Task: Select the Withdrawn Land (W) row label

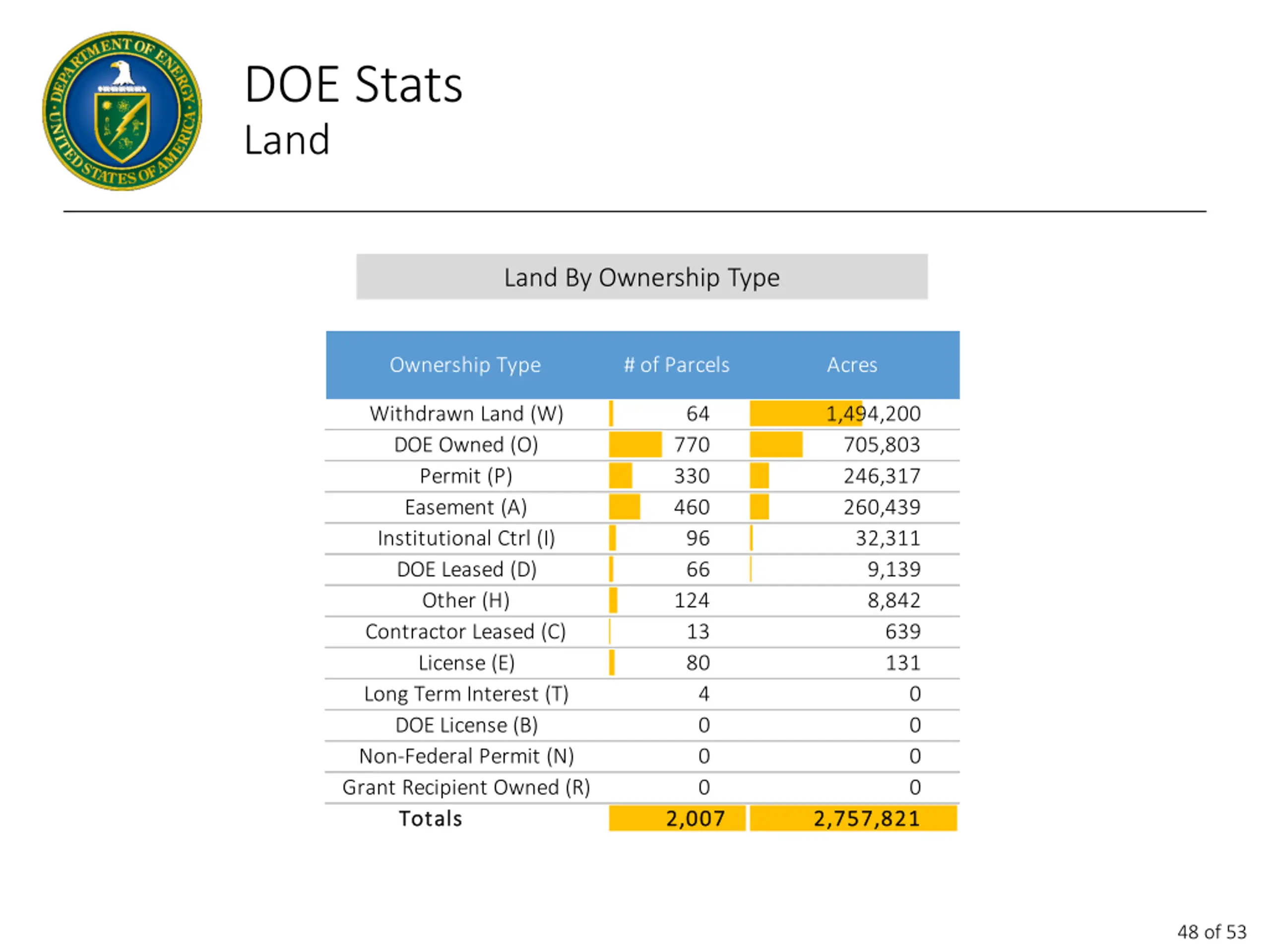Action: [x=466, y=414]
